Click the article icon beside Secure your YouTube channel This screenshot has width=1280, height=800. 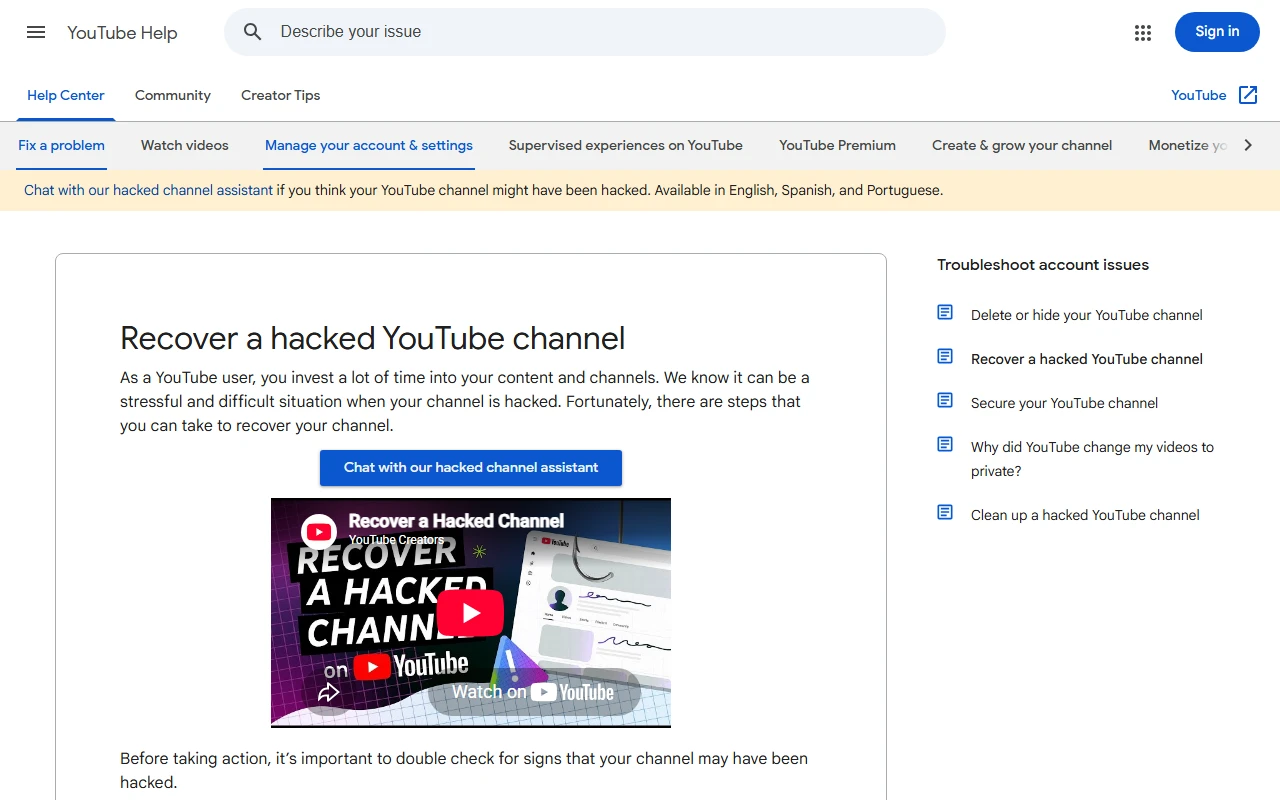click(945, 401)
